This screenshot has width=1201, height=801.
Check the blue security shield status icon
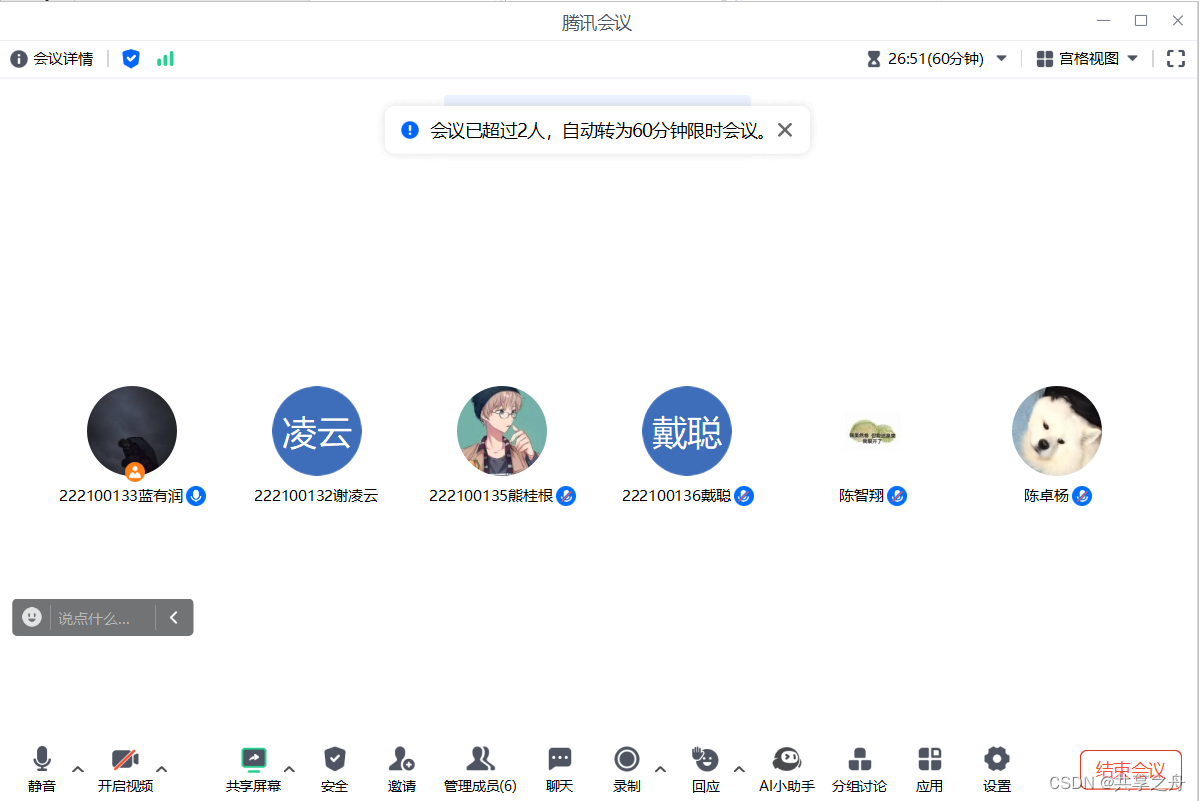131,59
